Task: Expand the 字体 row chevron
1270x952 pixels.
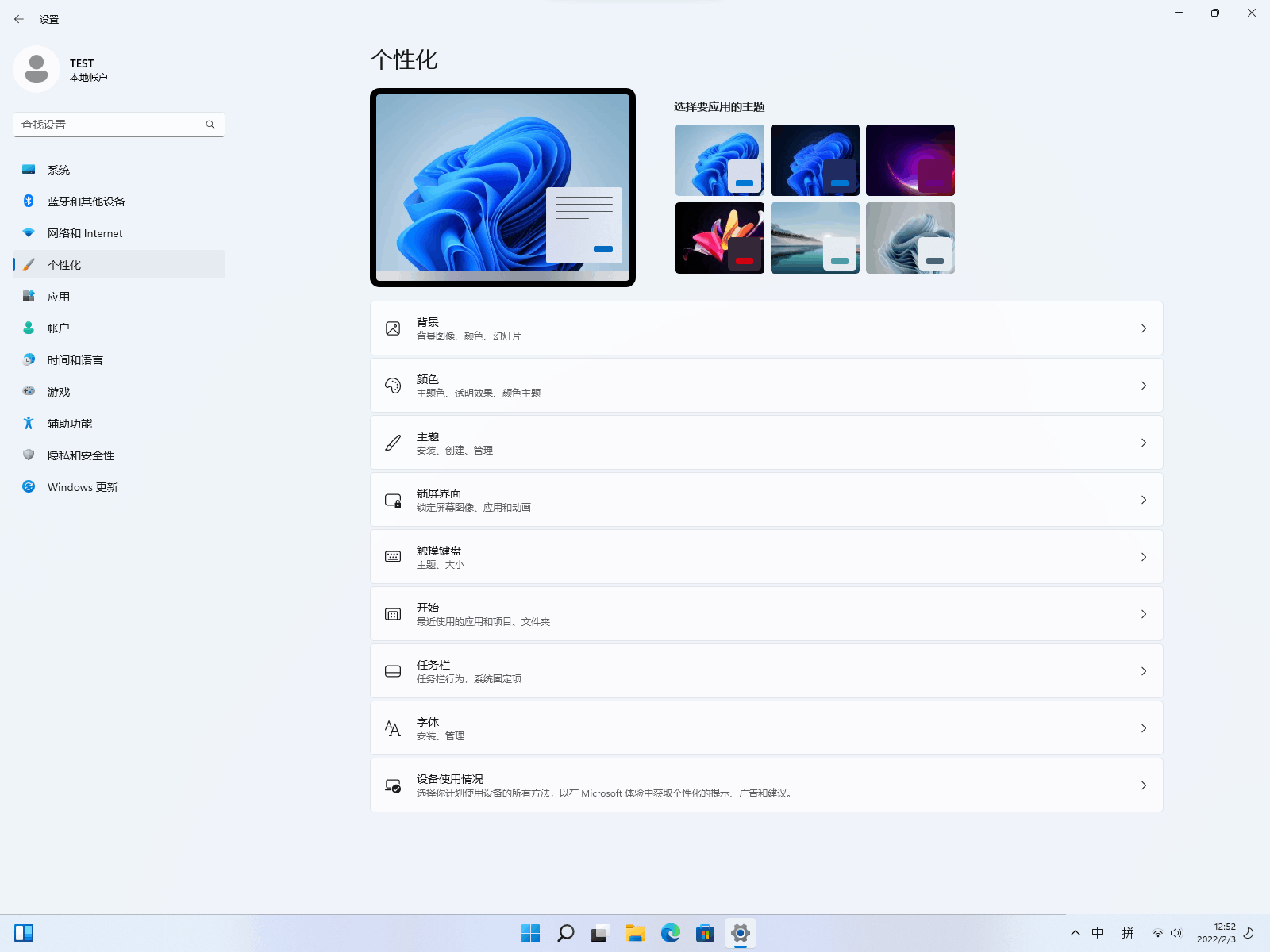Action: click(1144, 728)
